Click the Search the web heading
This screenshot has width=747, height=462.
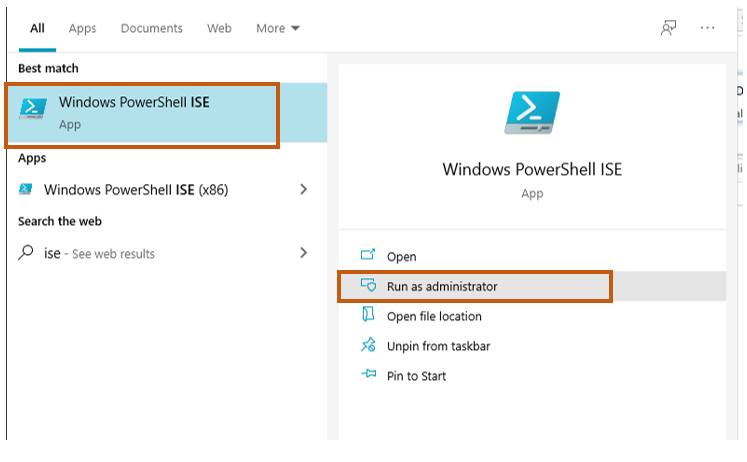[x=60, y=221]
